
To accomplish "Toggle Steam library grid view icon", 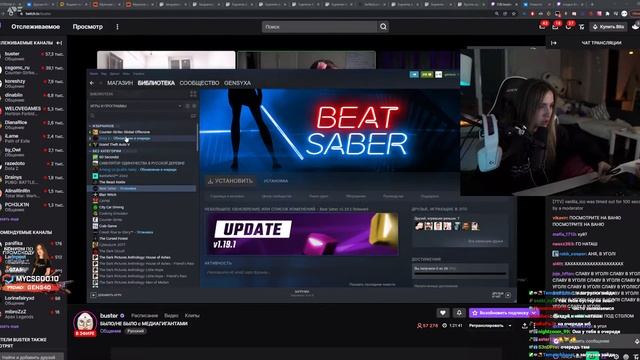I will click(193, 94).
